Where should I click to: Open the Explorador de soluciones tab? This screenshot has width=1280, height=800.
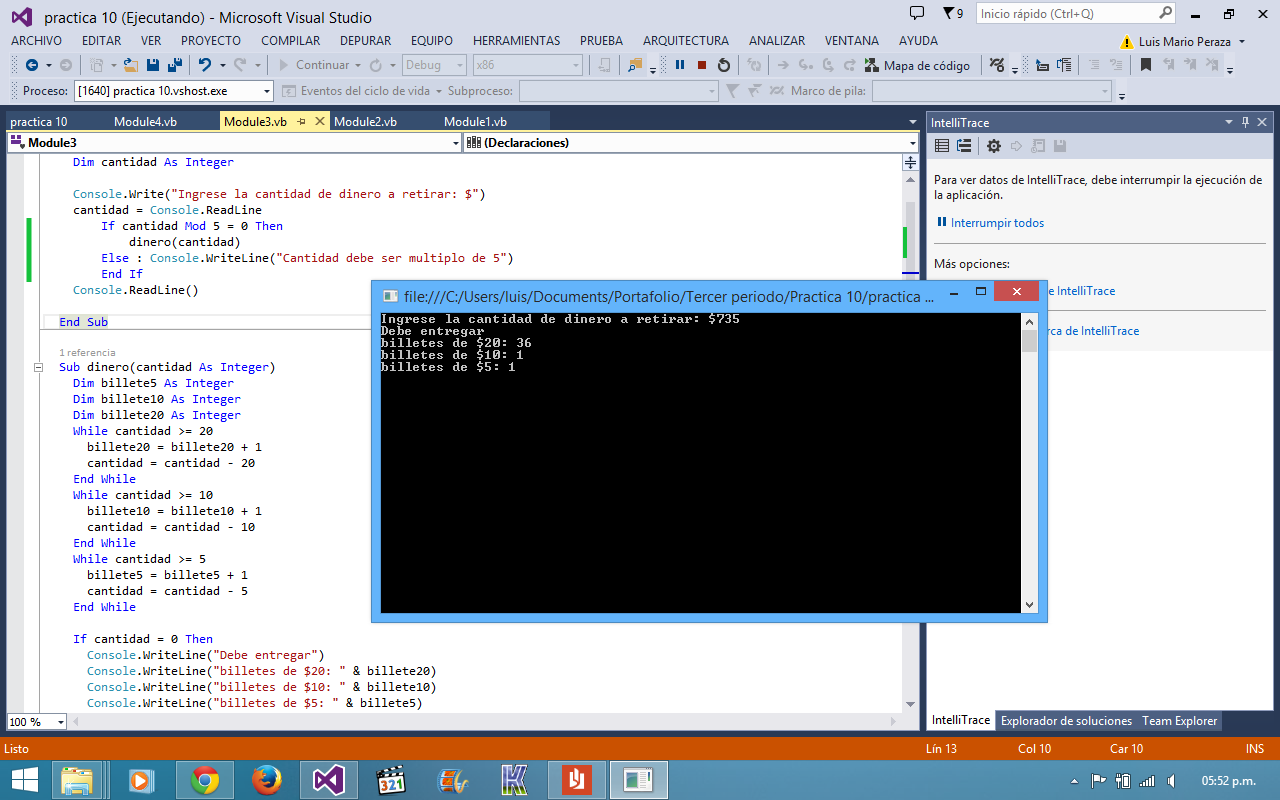click(x=1066, y=720)
